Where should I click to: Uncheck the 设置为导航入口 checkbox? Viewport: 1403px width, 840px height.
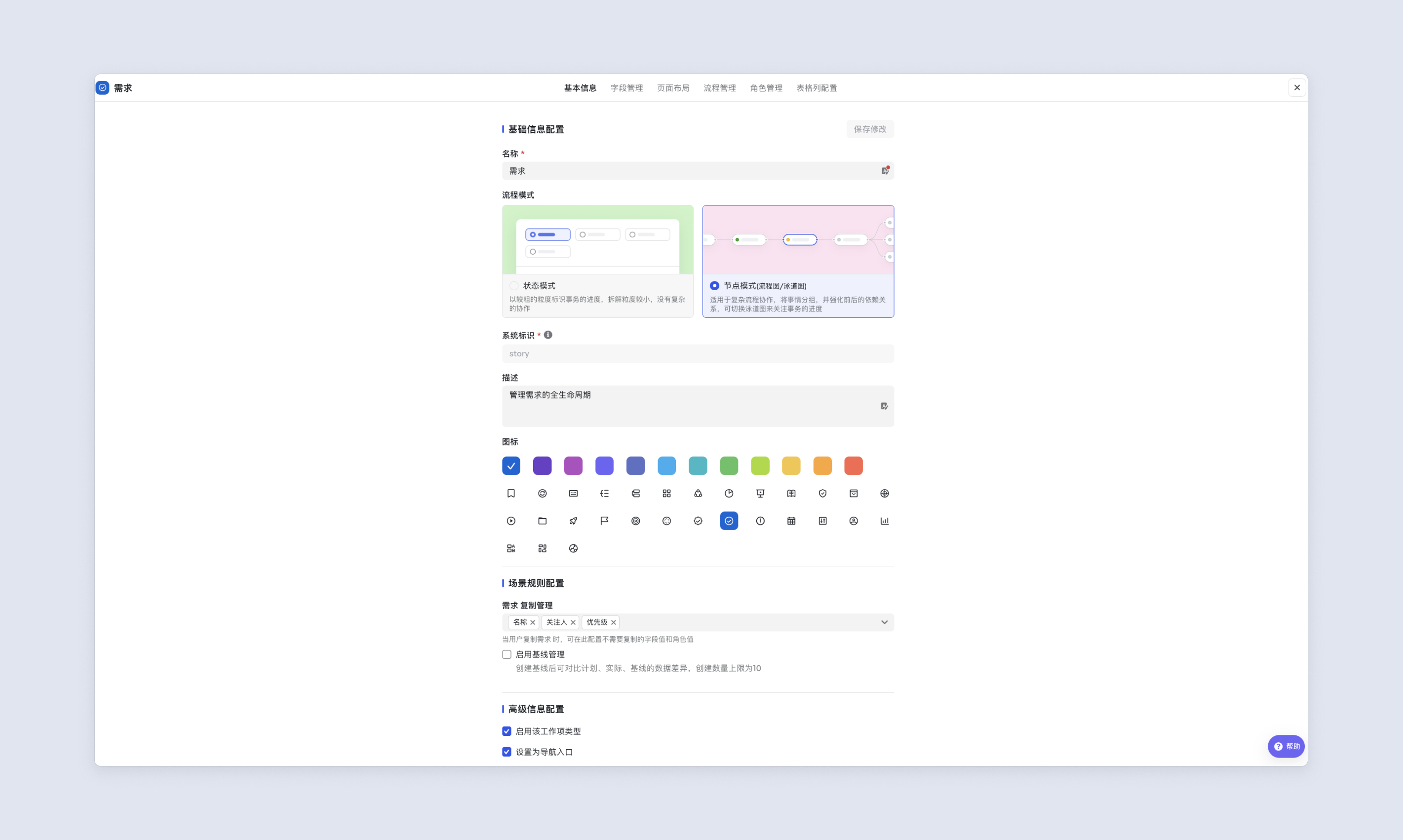tap(507, 752)
